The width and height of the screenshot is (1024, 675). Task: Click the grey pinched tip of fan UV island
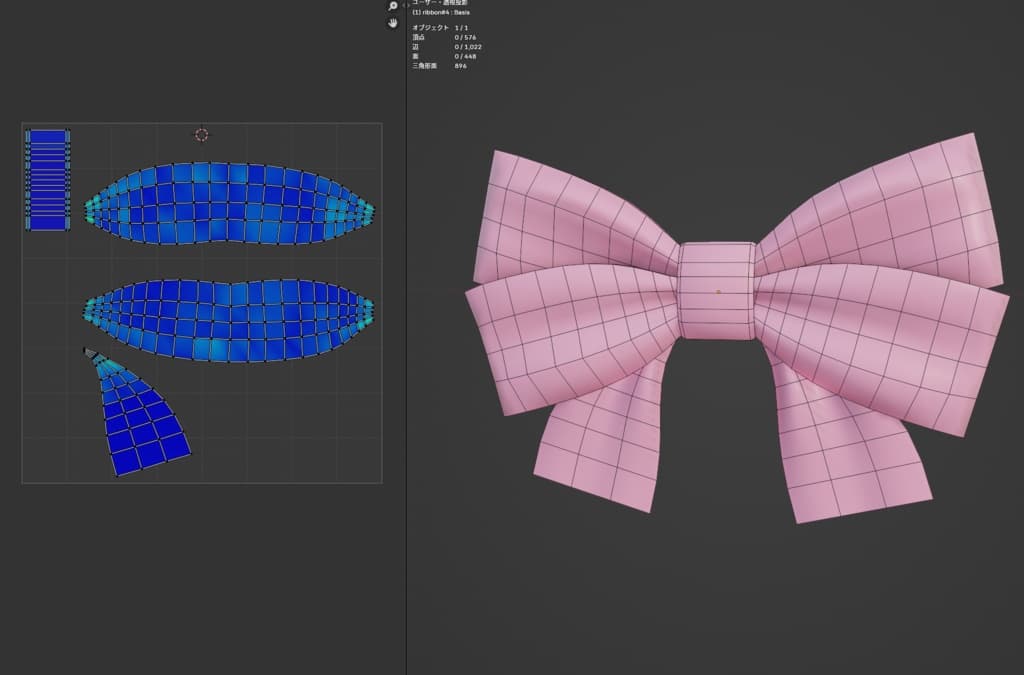pyautogui.click(x=90, y=352)
